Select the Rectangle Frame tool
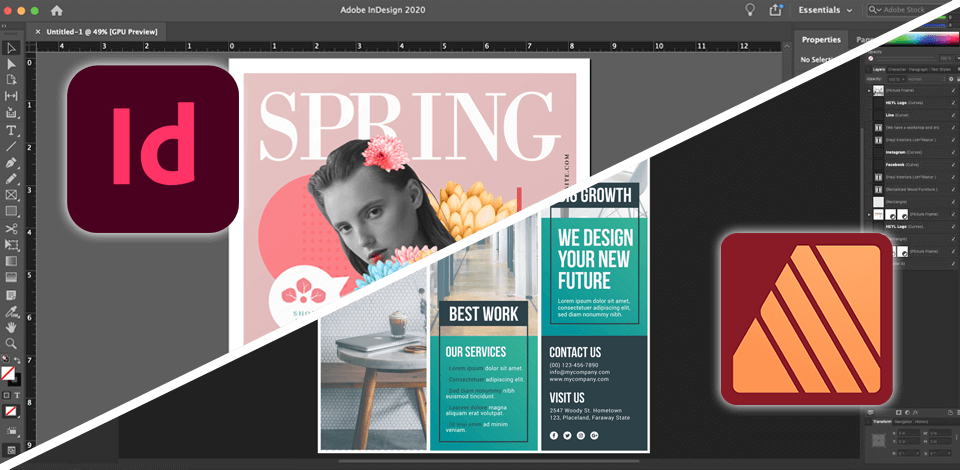Screen dimensions: 960x470 pyautogui.click(x=11, y=195)
